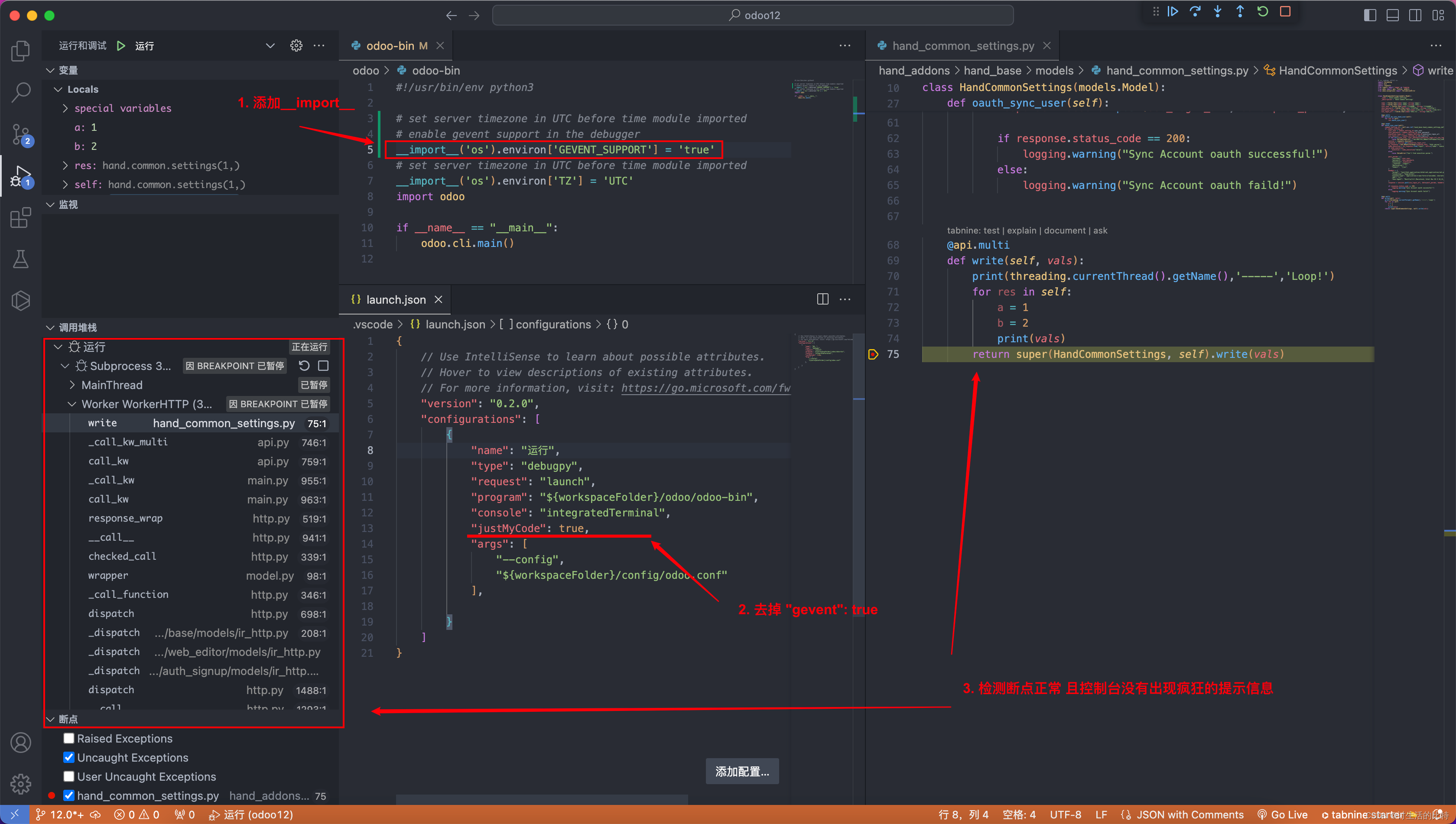Viewport: 1456px width, 824px height.
Task: Switch to the launch.json tab
Action: [x=395, y=299]
